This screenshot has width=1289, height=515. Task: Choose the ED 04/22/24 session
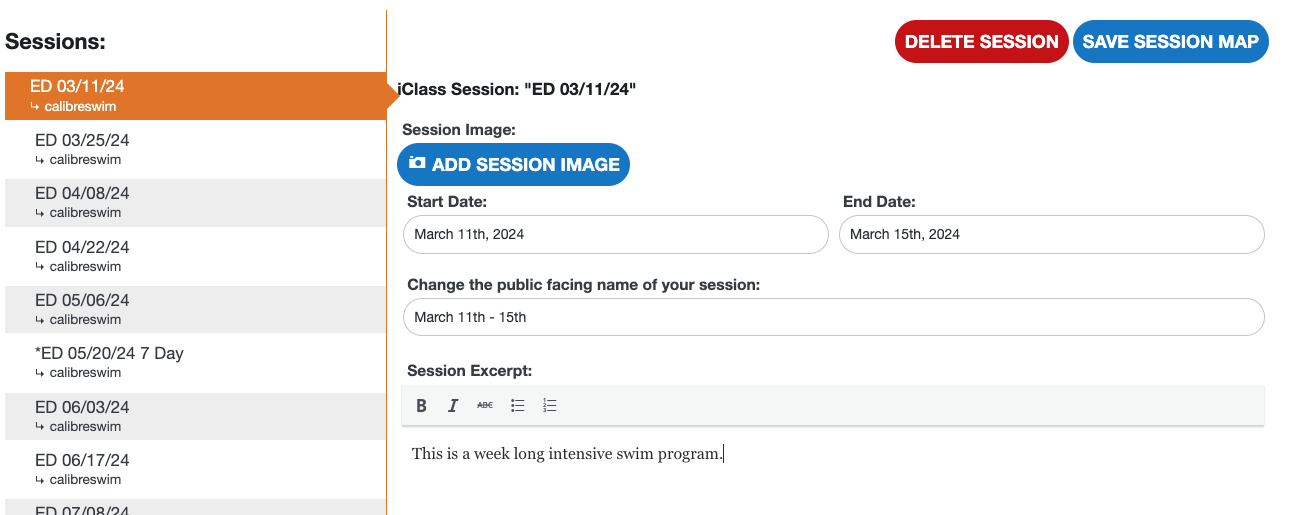pyautogui.click(x=195, y=256)
